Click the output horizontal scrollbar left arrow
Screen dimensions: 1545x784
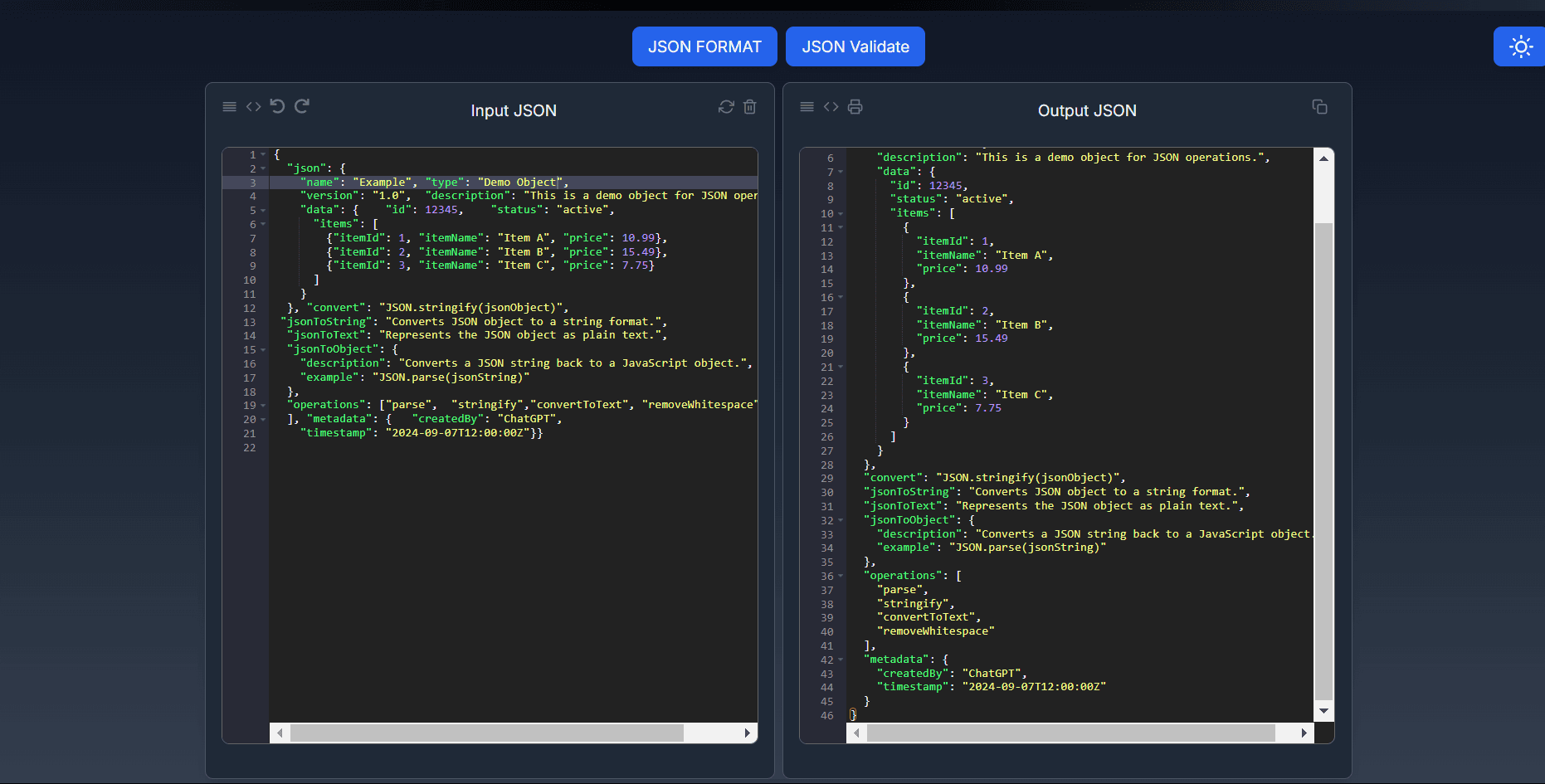tap(856, 733)
